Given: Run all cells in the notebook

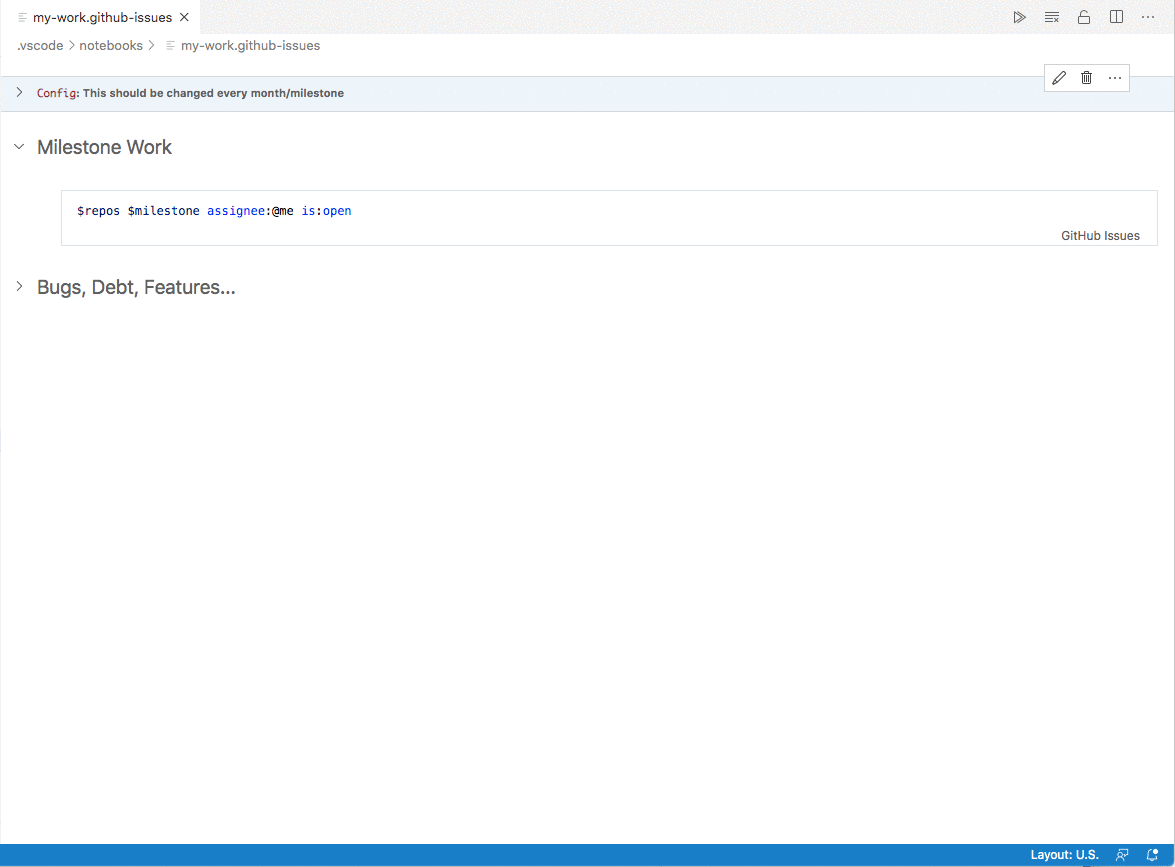Looking at the screenshot, I should [x=1019, y=16].
